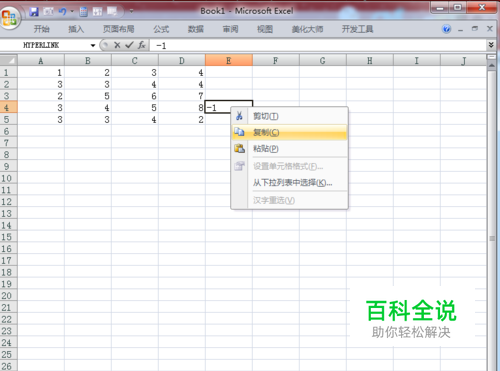Open the calculator icon in quick access toolbar
The width and height of the screenshot is (500, 371).
click(x=83, y=12)
